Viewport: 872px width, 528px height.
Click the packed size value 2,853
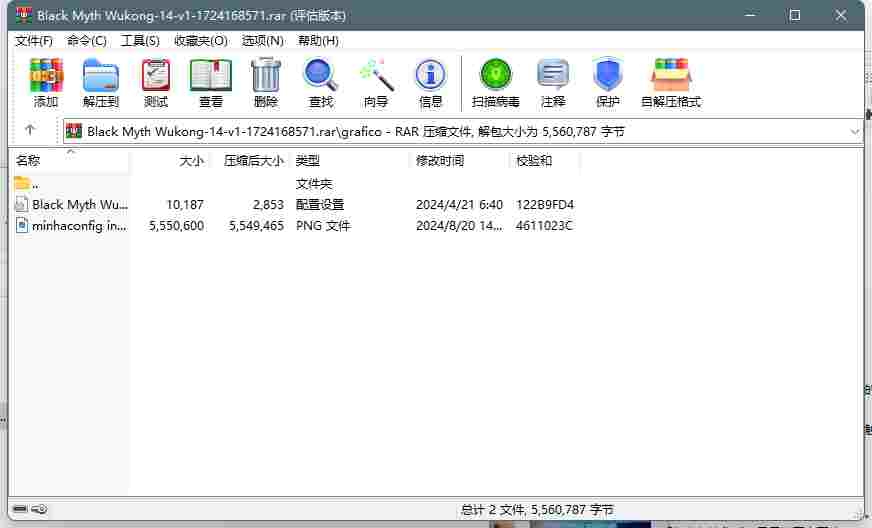pos(268,205)
